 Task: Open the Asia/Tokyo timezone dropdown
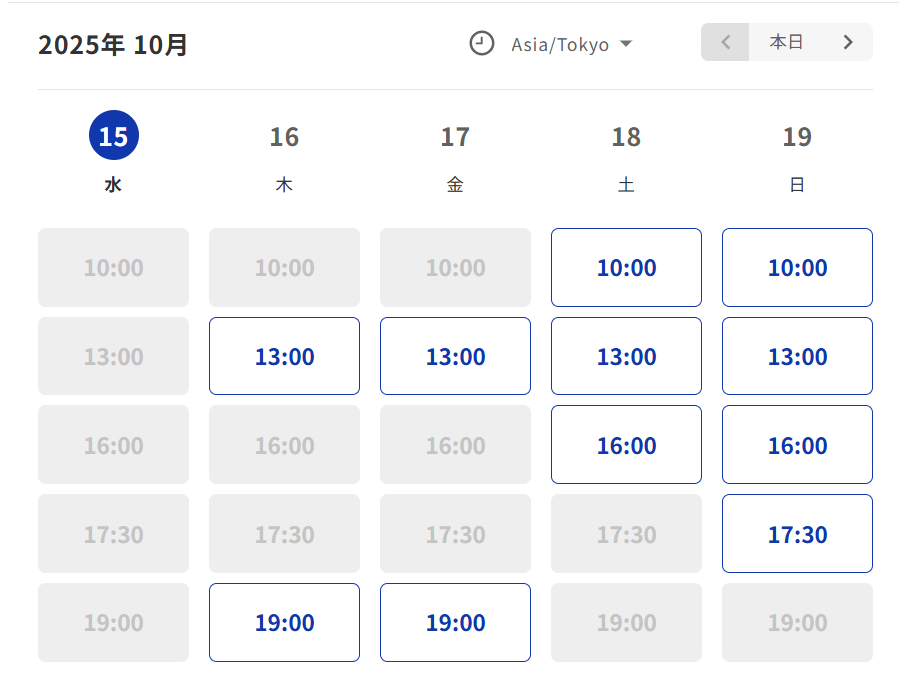tap(560, 45)
